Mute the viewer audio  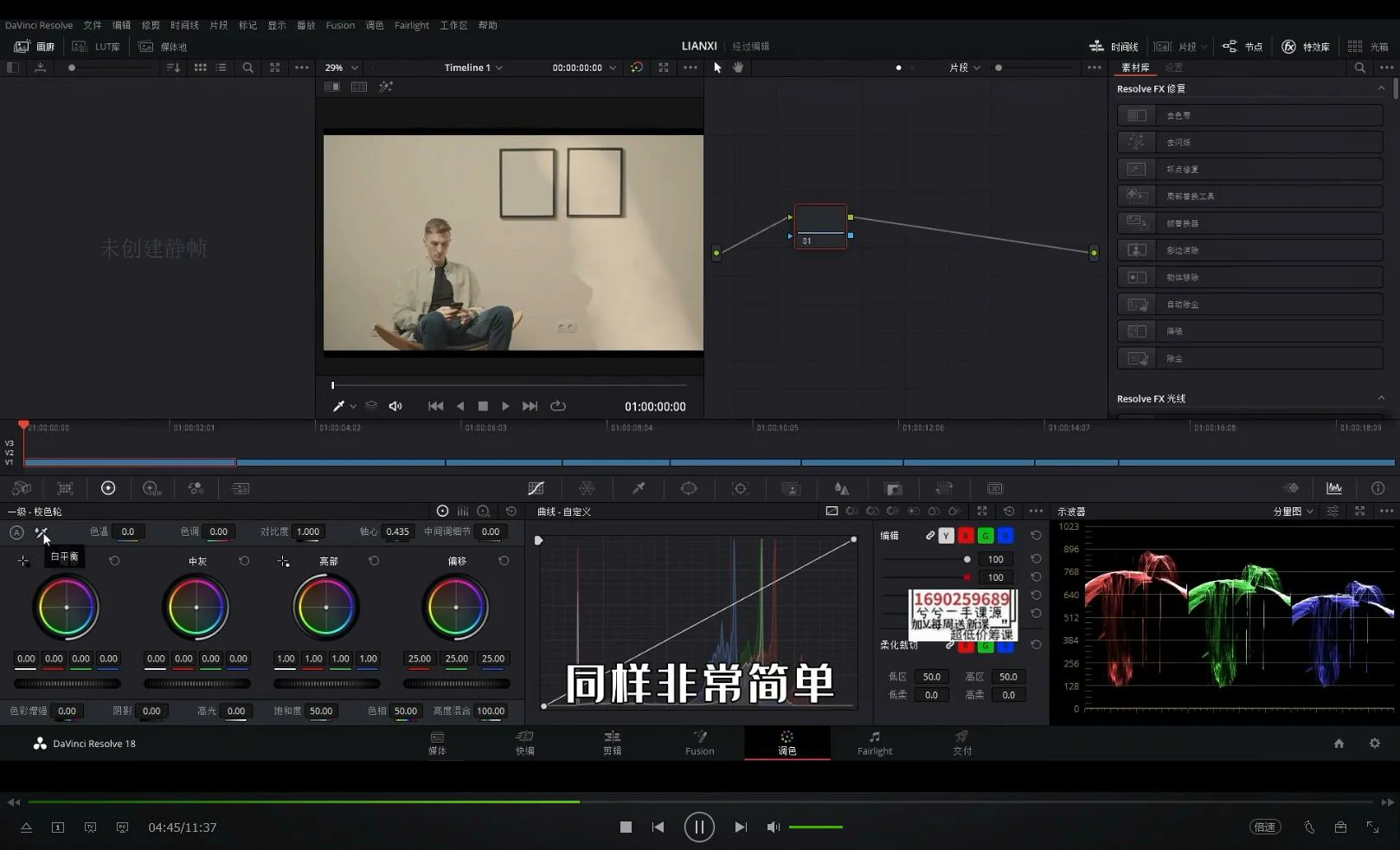[395, 406]
